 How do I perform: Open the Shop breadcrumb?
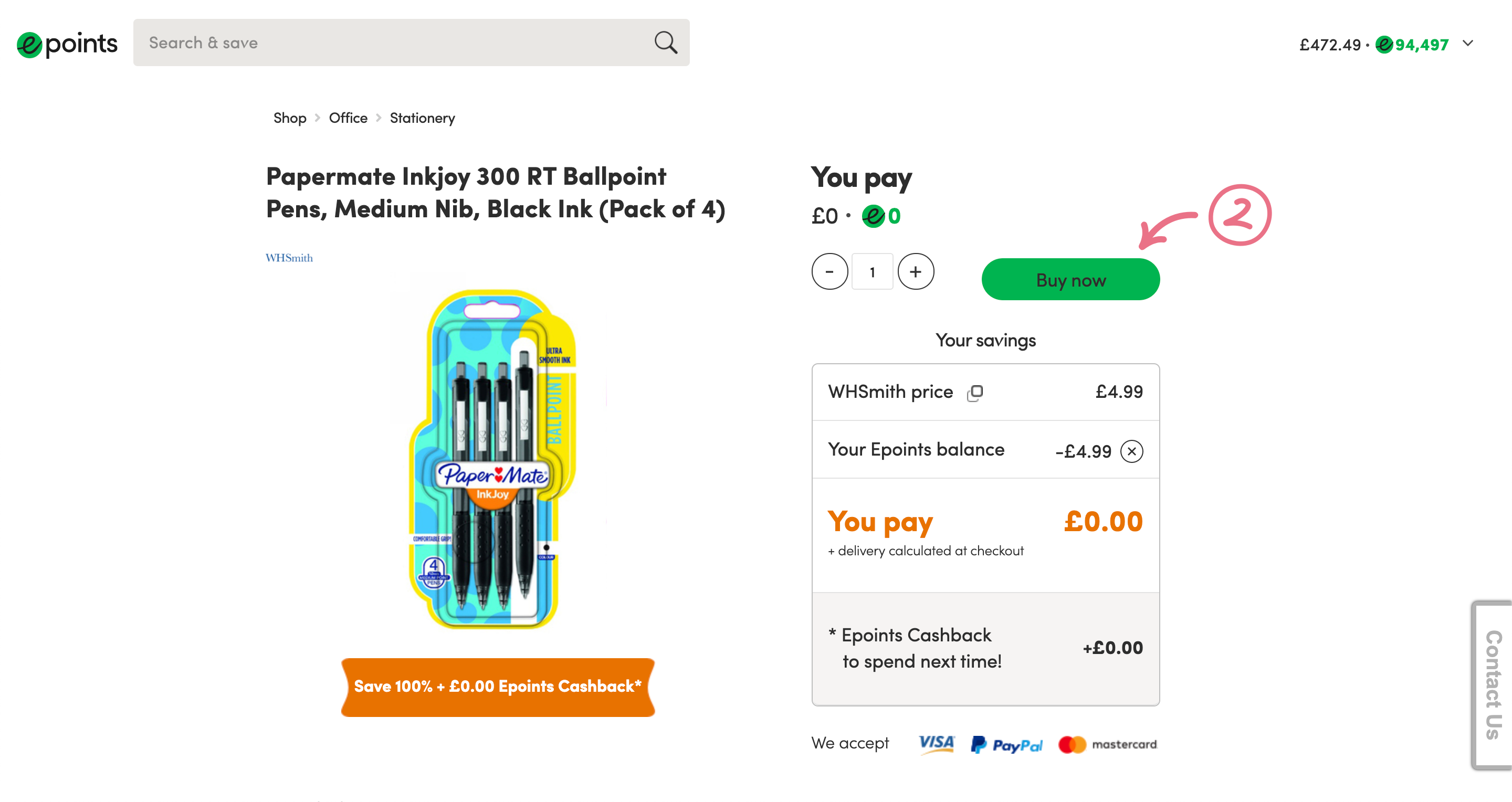289,118
